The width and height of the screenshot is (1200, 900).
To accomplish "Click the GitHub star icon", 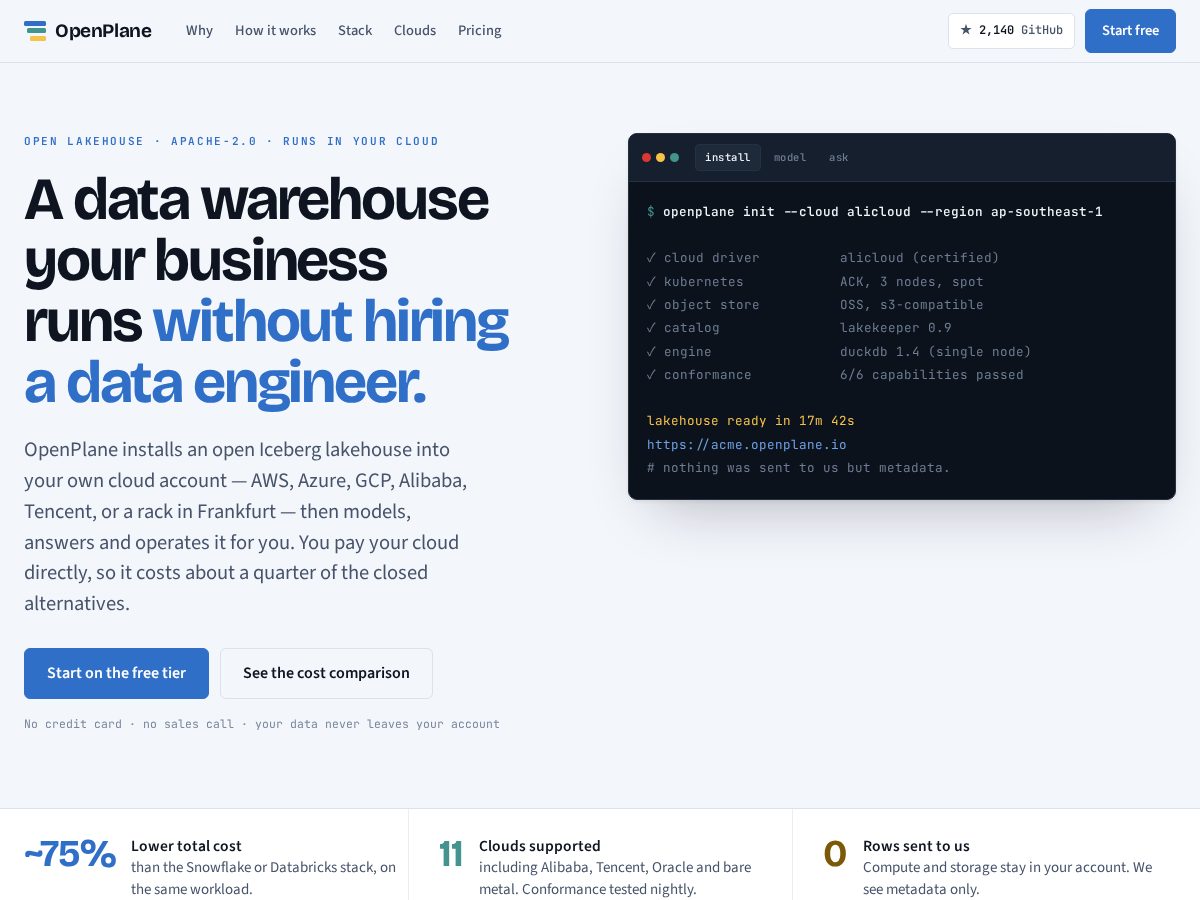I will coord(966,30).
